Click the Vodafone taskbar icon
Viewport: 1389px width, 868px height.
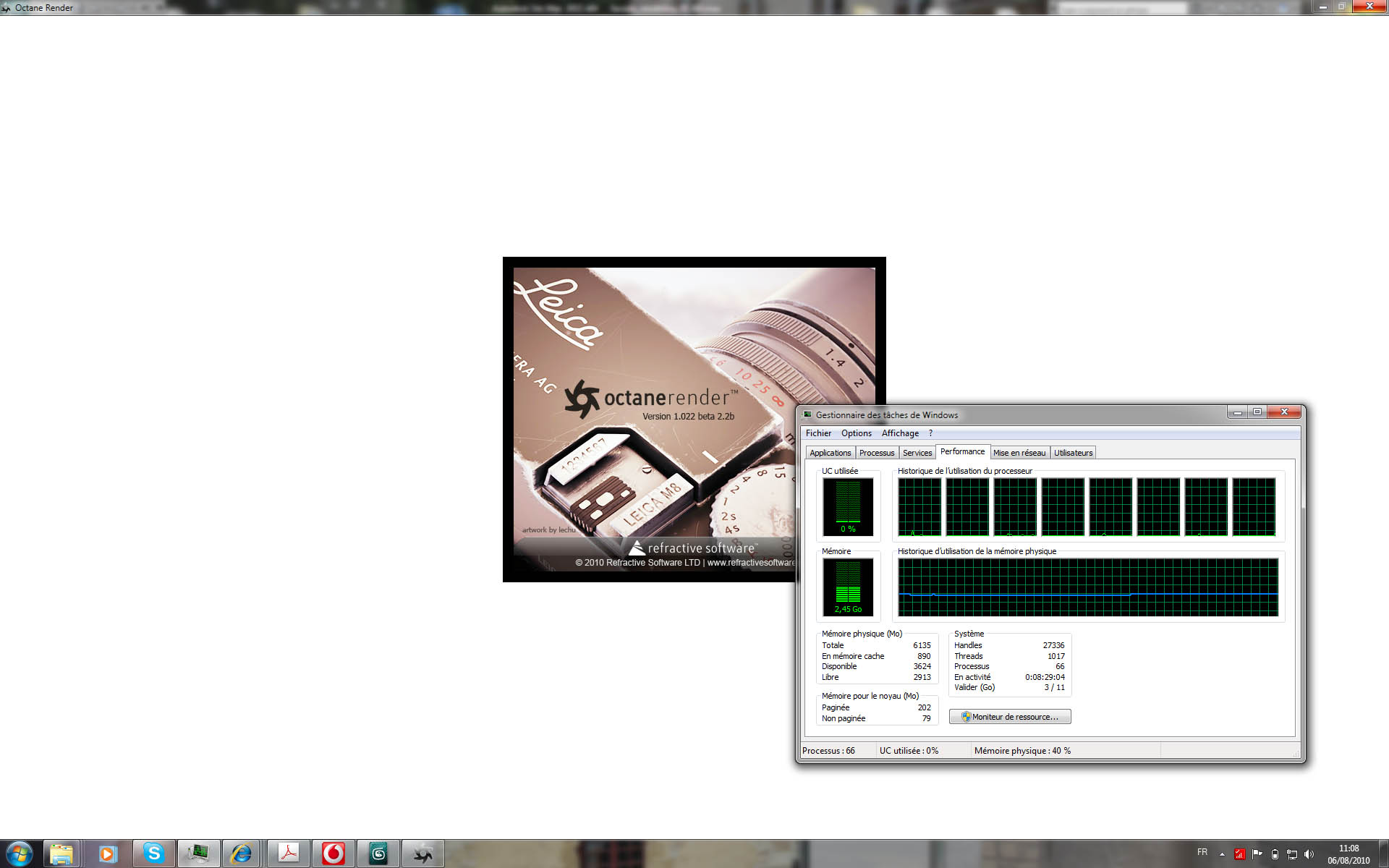click(x=333, y=854)
